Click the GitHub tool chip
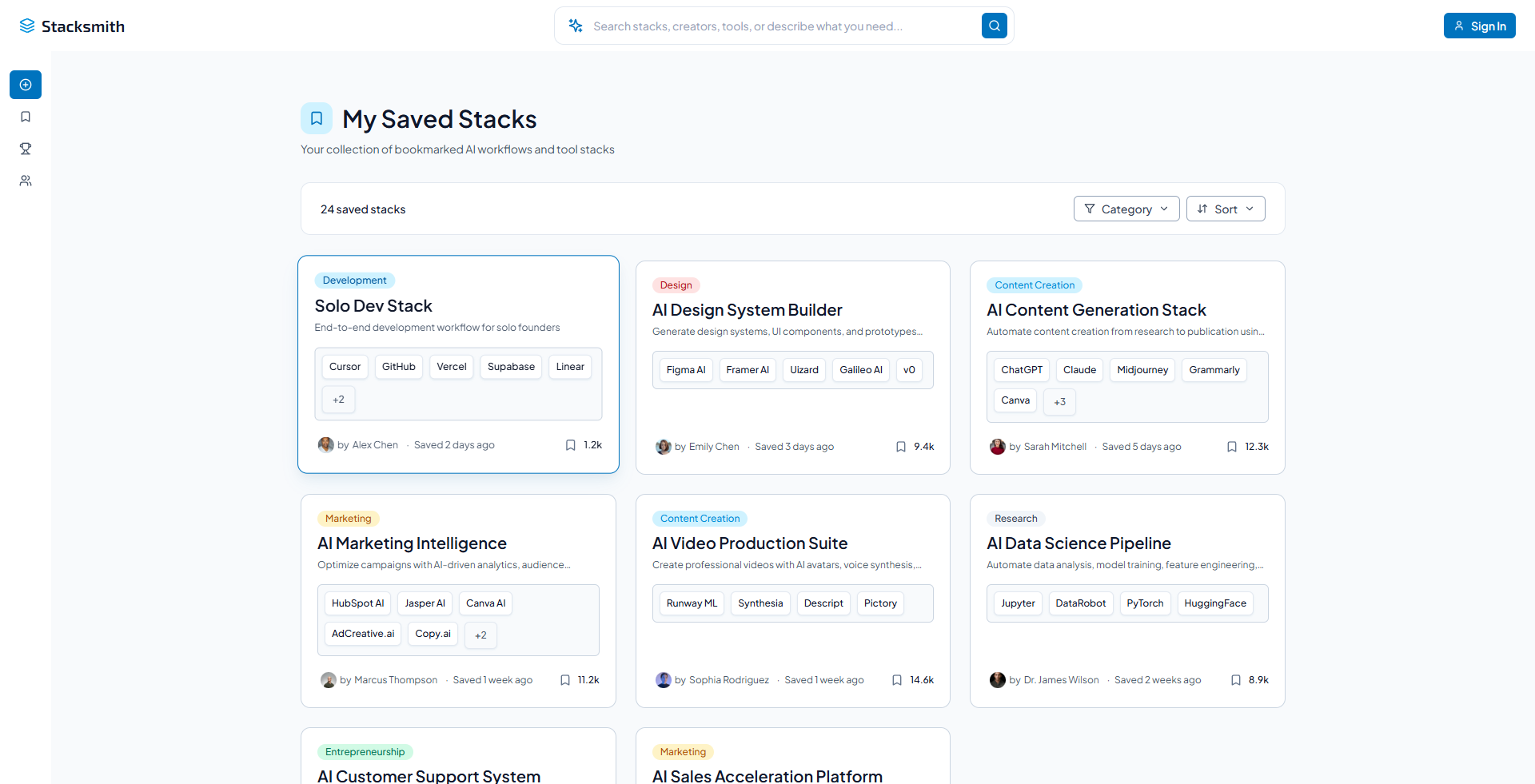This screenshot has height=784, width=1535. pyautogui.click(x=398, y=367)
